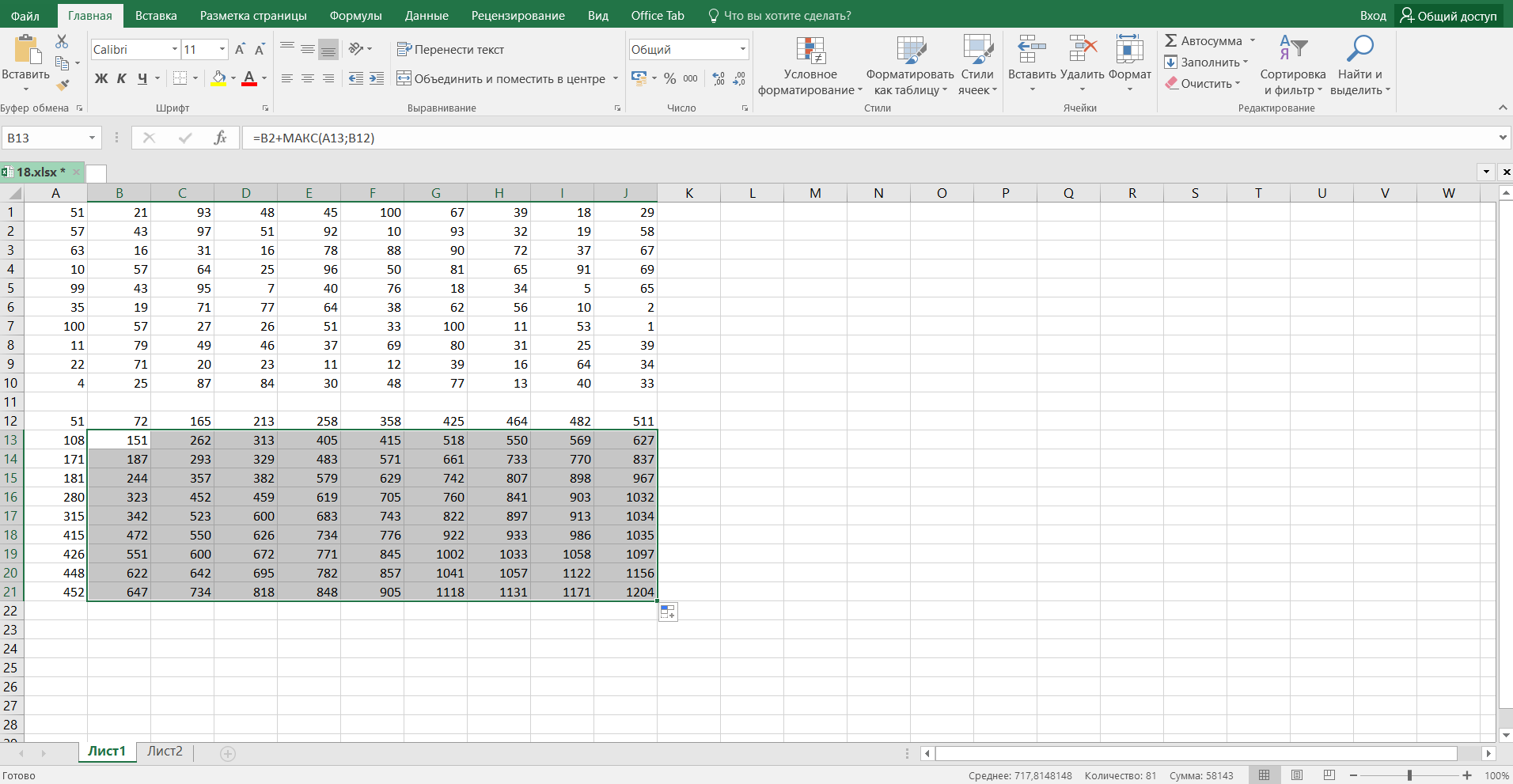
Task: Select cell J21 containing 1204
Action: click(625, 592)
